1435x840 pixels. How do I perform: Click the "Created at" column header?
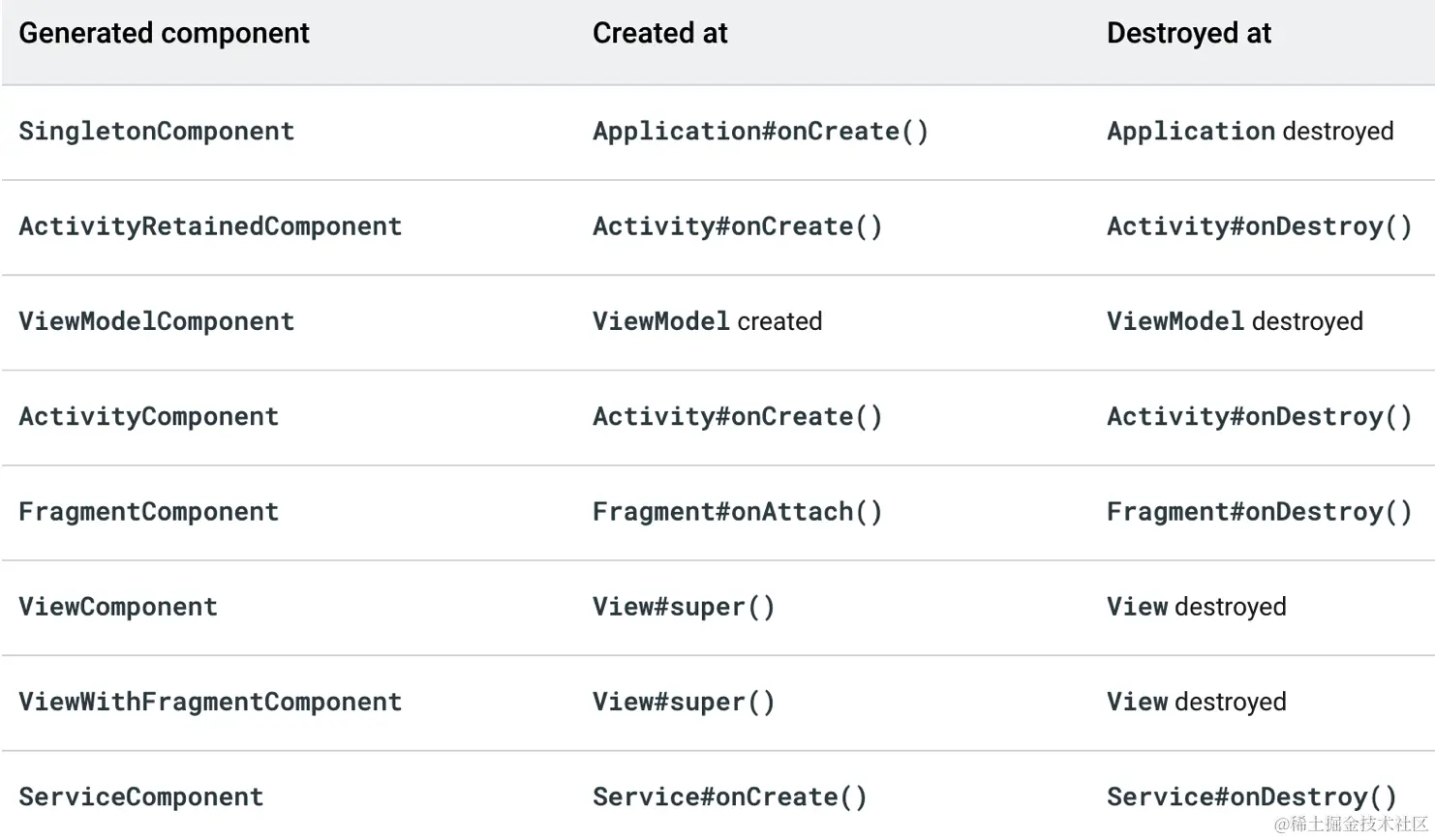[659, 34]
